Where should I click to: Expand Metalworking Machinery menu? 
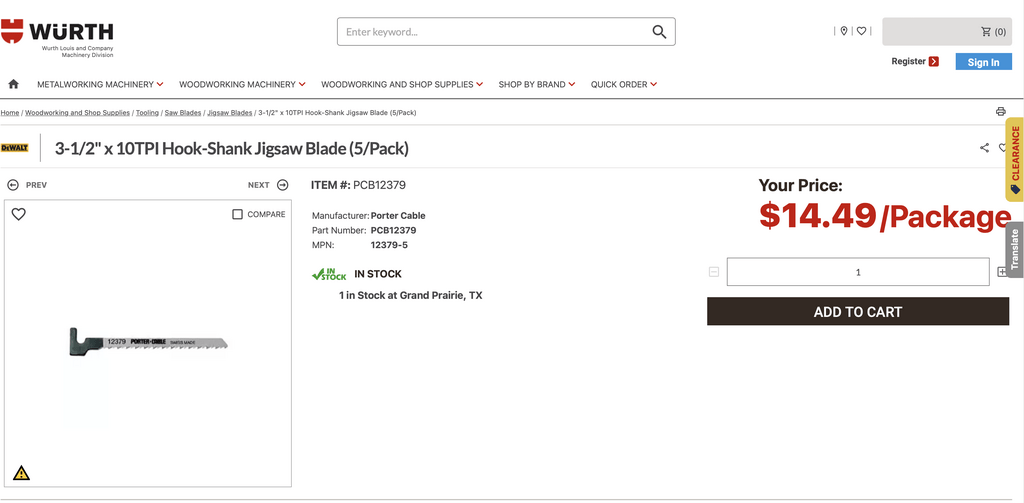[x=100, y=84]
